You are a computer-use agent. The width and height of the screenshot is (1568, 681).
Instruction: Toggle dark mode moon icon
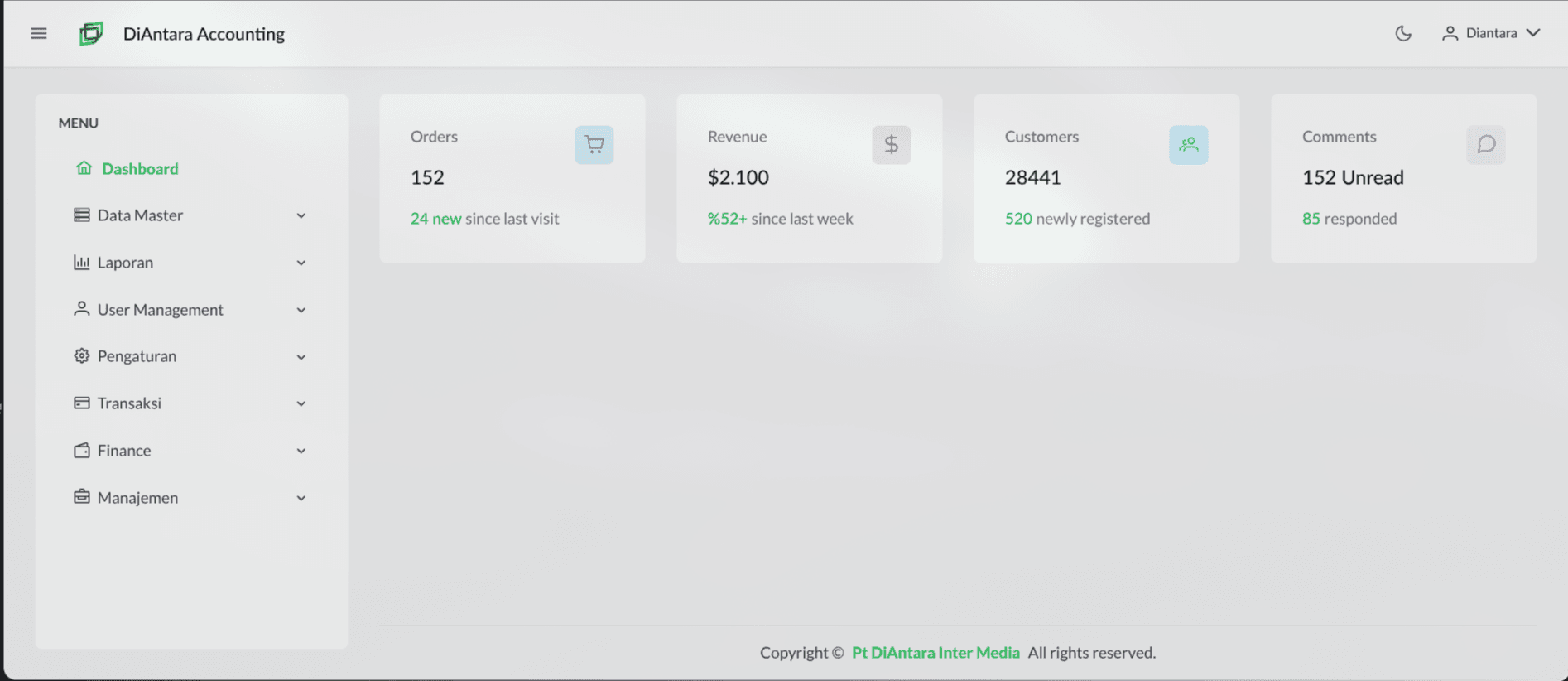point(1403,33)
